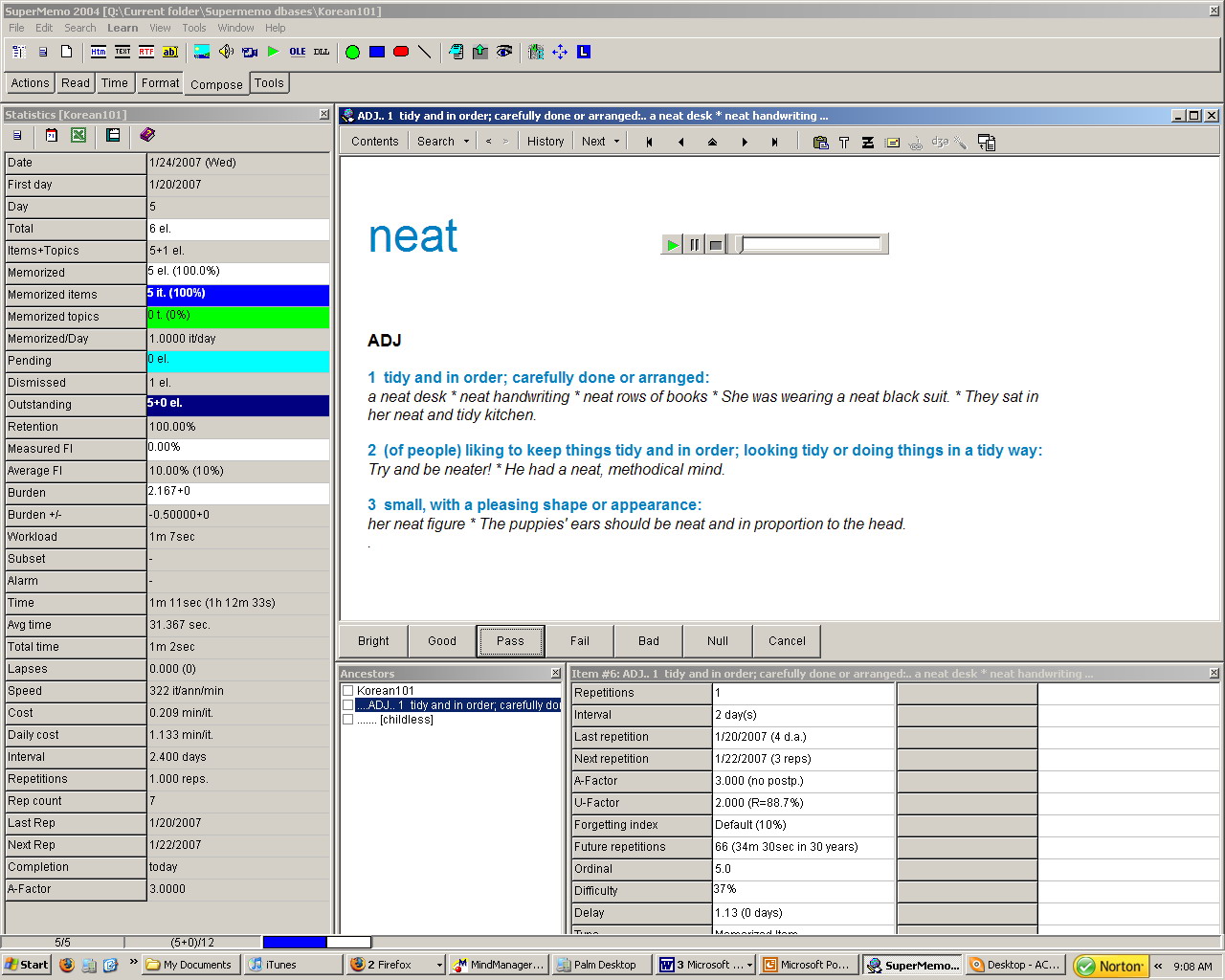The image size is (1225, 980).
Task: Grade the item as Bright
Action: pyautogui.click(x=373, y=641)
